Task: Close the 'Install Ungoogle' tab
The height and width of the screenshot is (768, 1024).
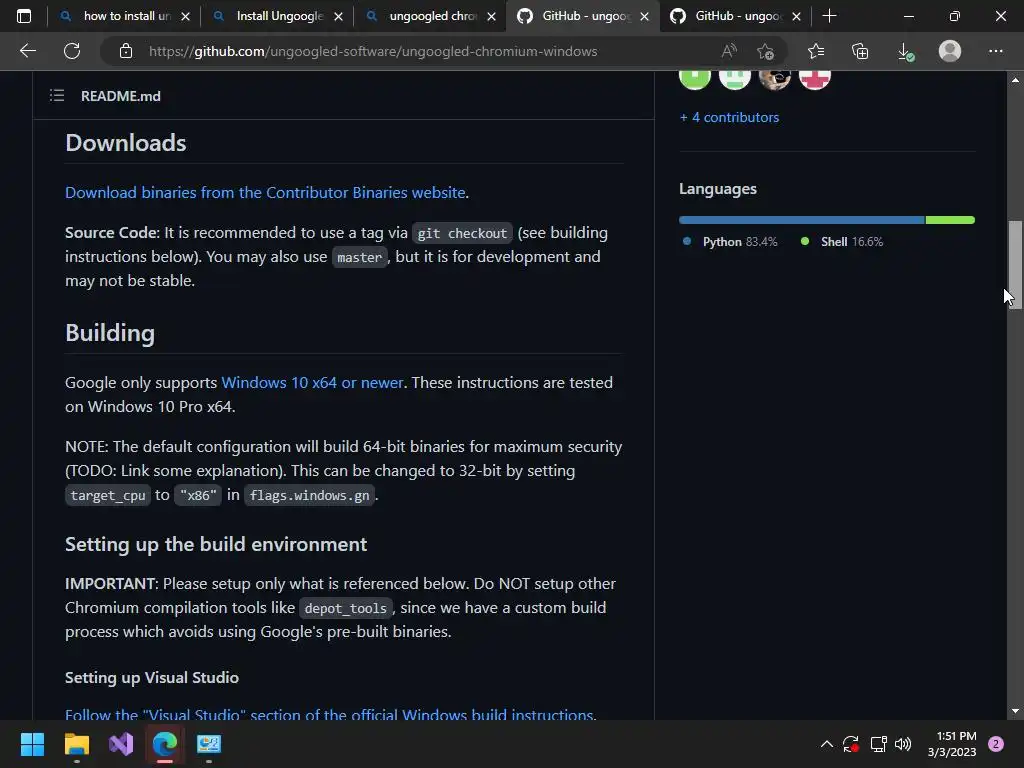Action: [x=338, y=16]
